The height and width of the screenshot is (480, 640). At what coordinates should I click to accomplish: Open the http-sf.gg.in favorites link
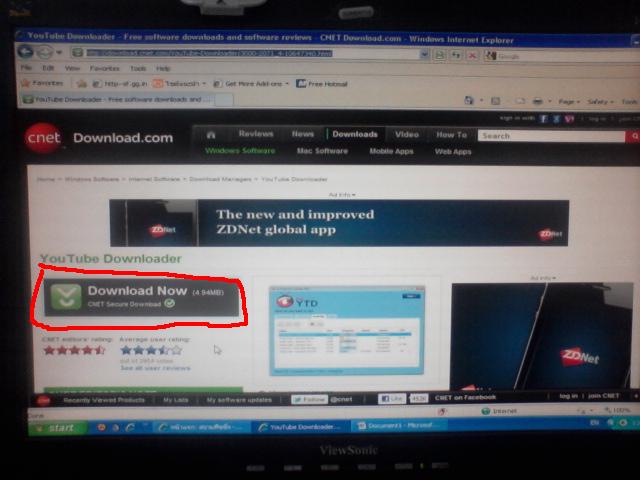coord(120,84)
